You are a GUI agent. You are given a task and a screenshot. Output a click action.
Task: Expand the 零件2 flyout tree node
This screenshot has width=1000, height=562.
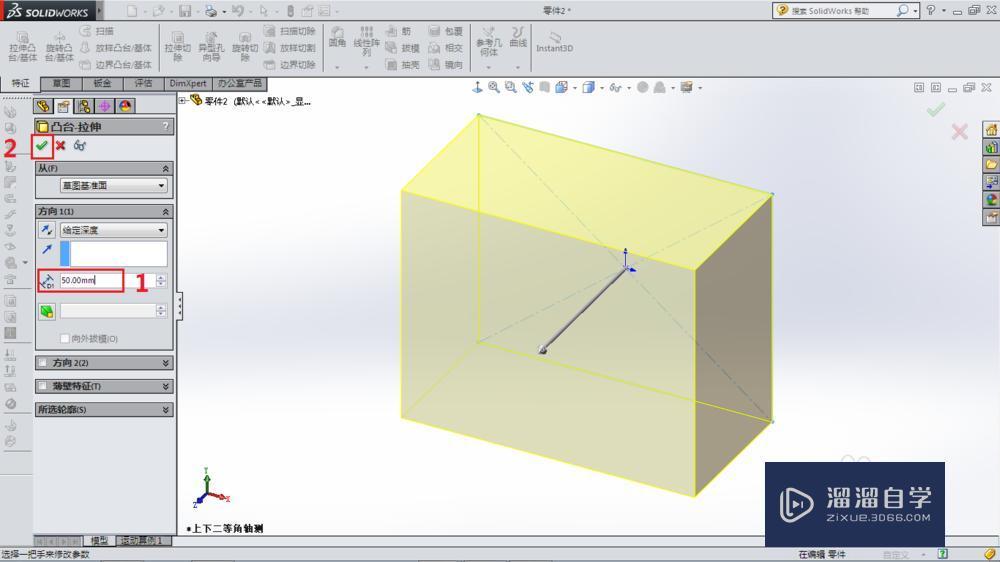182,101
